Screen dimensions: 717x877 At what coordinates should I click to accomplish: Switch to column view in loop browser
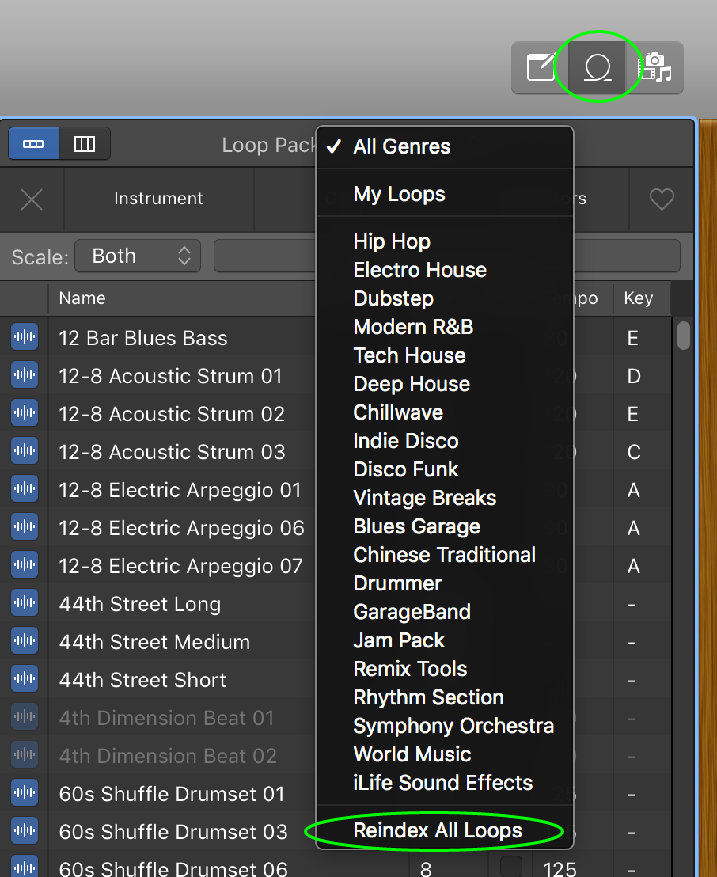(85, 144)
